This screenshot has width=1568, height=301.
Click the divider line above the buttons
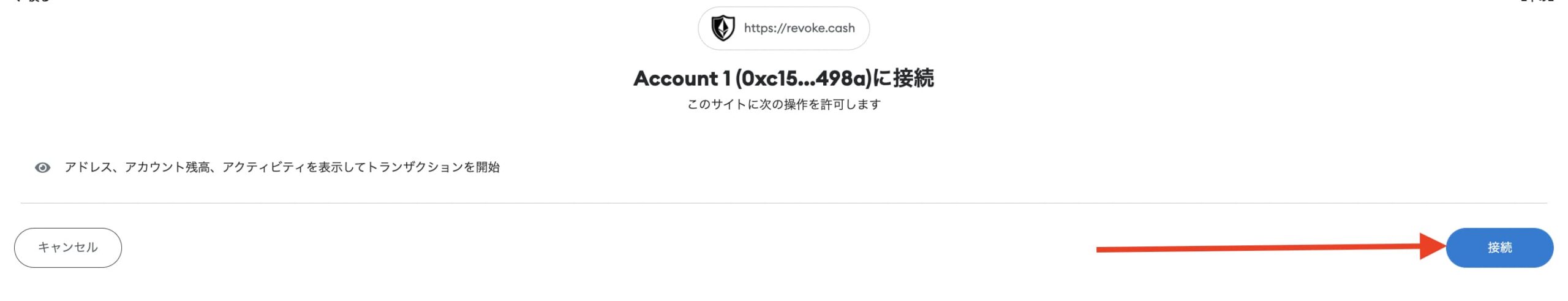coord(783,203)
